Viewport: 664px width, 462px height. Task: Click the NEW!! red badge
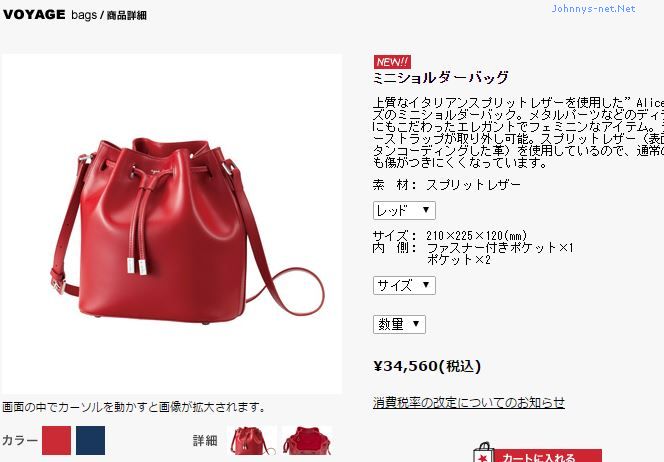[392, 62]
